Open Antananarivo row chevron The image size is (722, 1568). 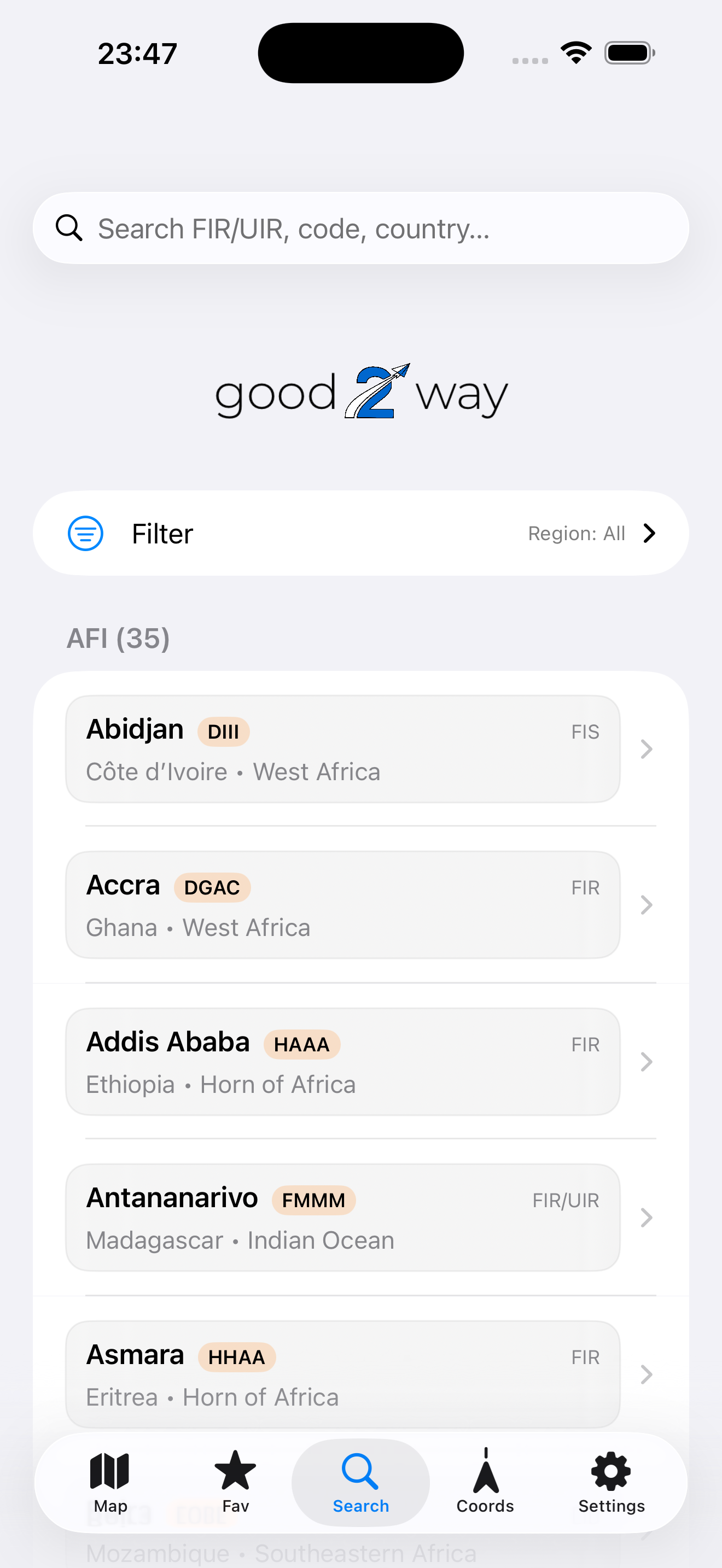pyautogui.click(x=647, y=1218)
